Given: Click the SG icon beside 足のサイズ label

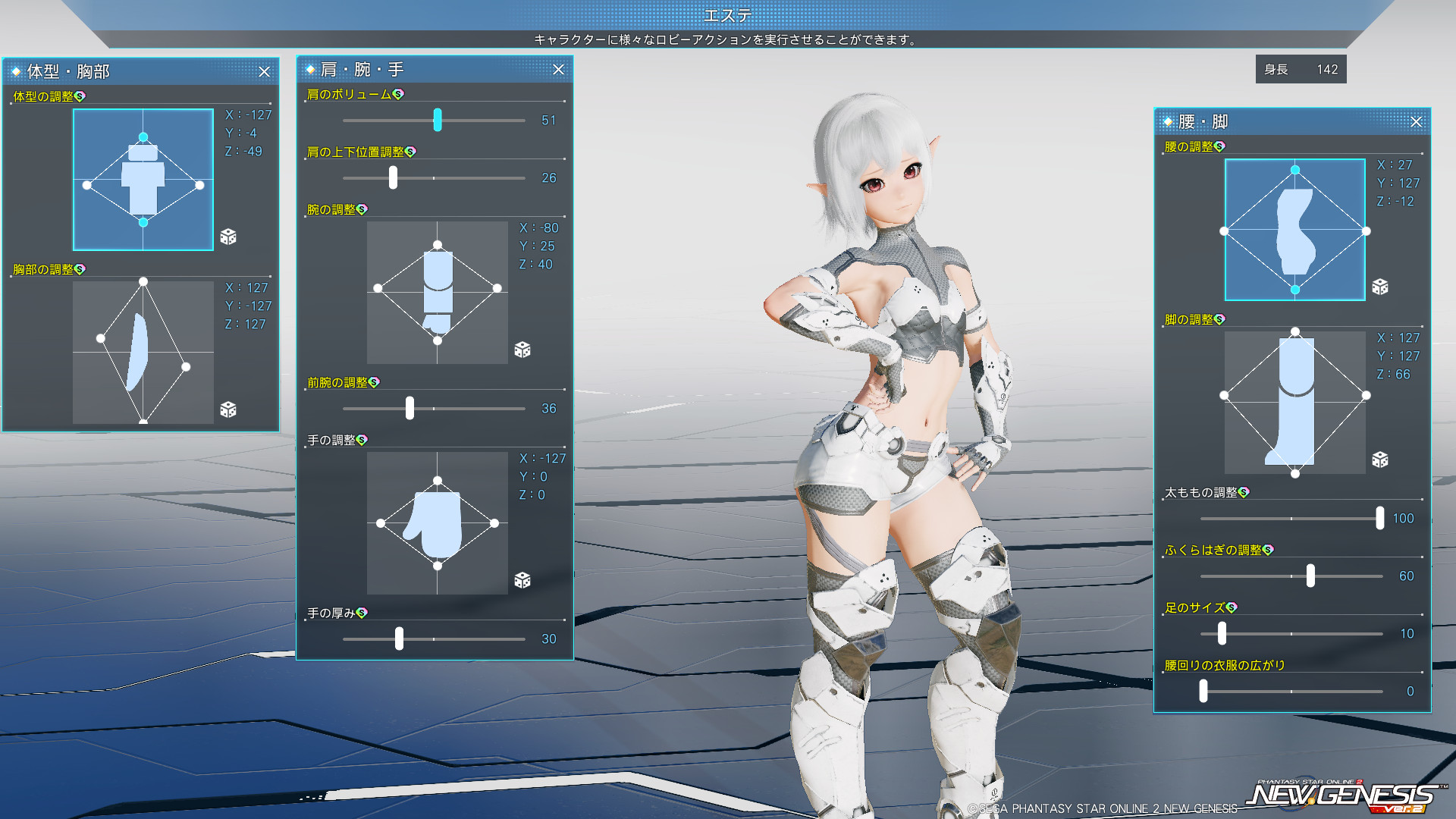Looking at the screenshot, I should coord(1232,607).
